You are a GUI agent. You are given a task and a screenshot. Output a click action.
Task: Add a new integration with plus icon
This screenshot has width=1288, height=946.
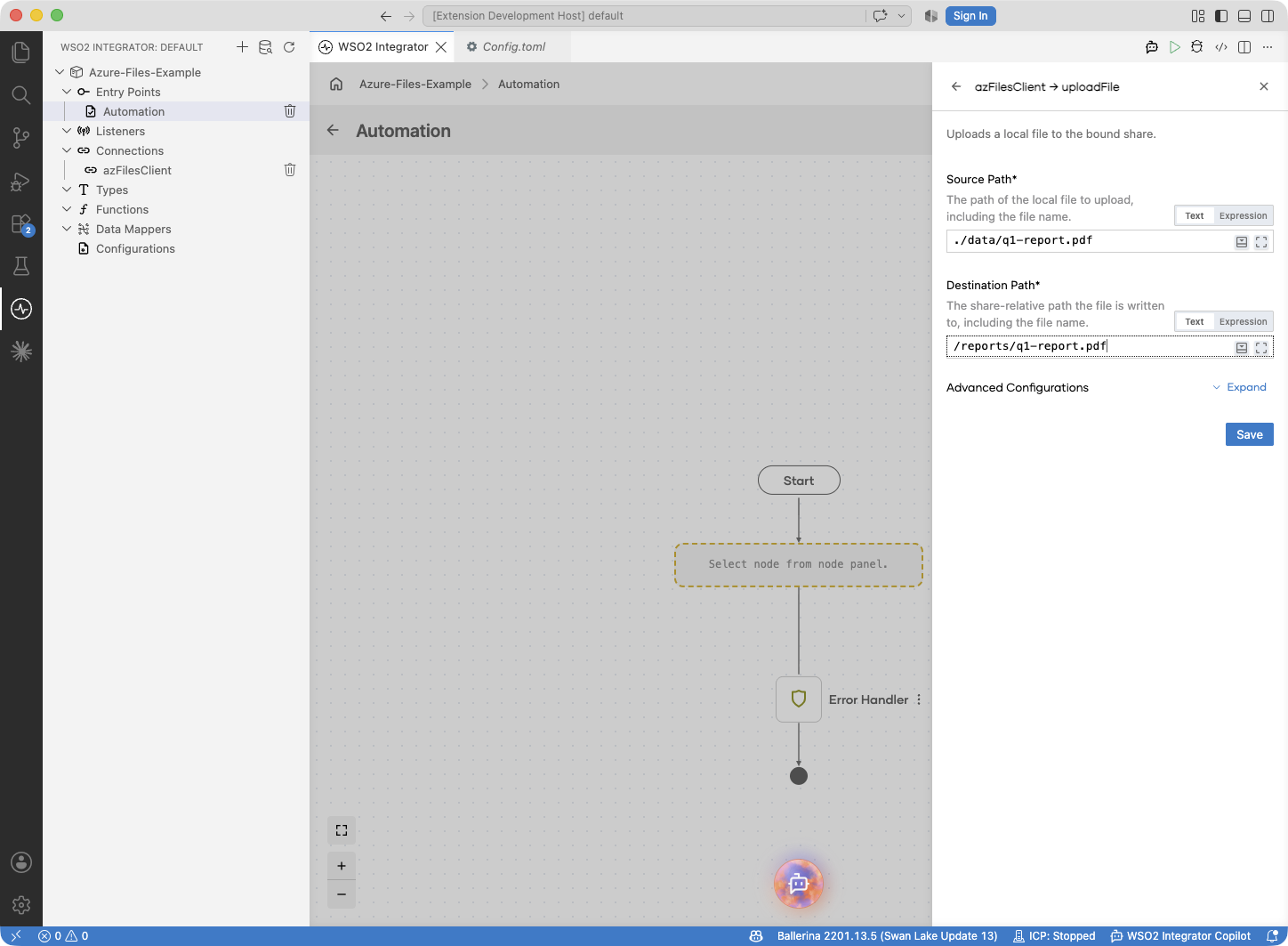pyautogui.click(x=242, y=47)
